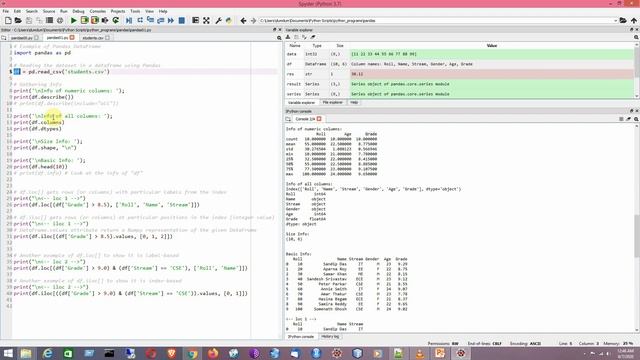
Task: Switch to Help pane tab
Action: (354, 102)
